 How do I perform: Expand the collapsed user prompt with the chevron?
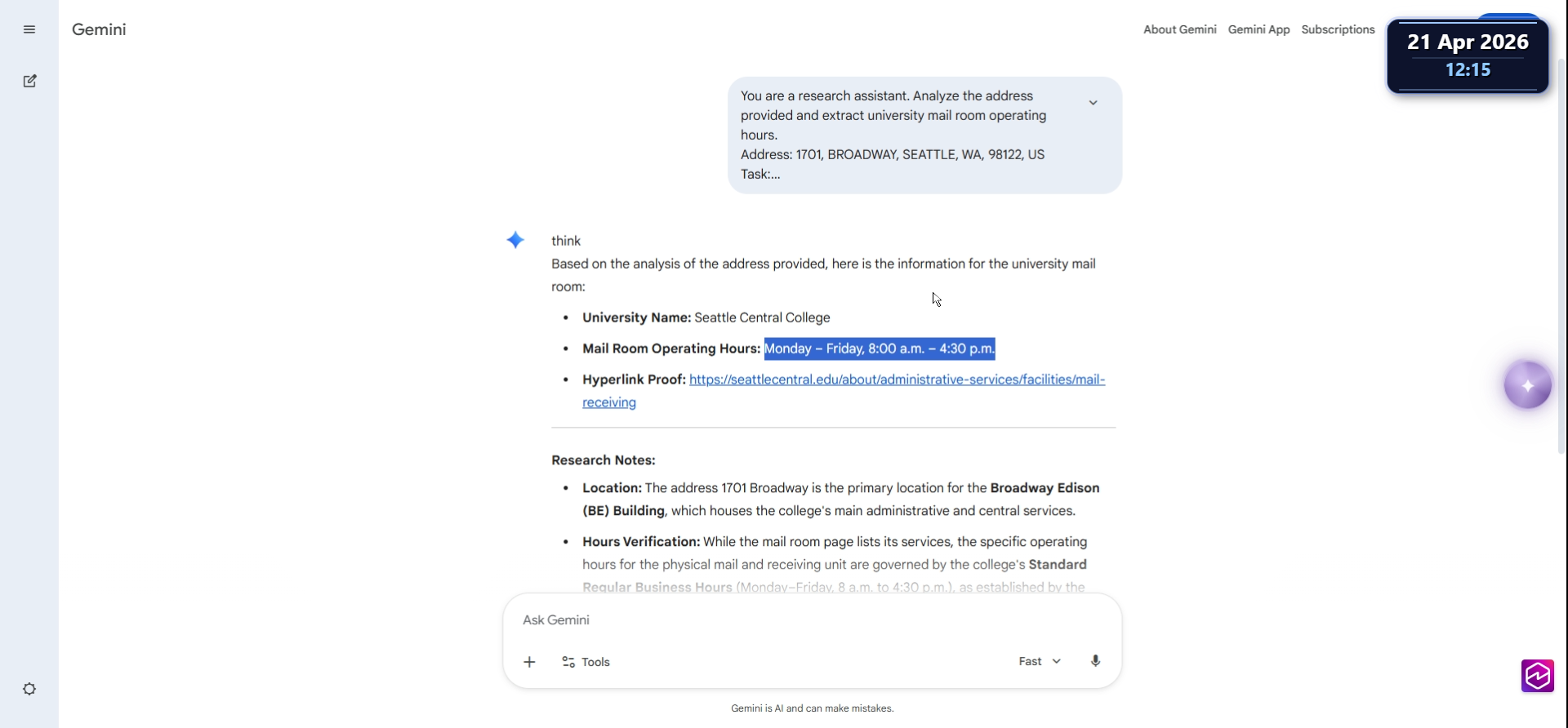tap(1093, 103)
